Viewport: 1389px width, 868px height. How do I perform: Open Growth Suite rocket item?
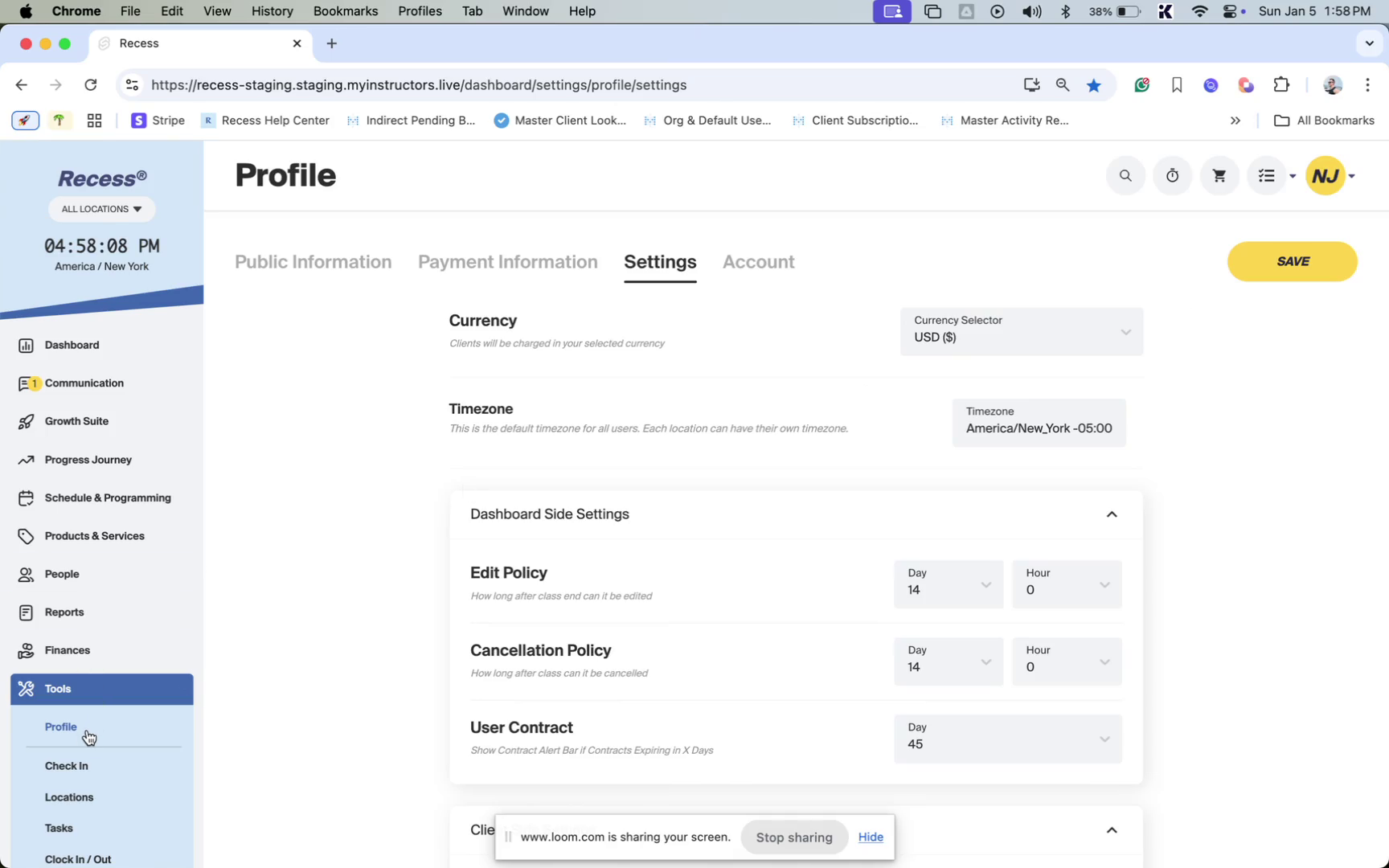click(76, 421)
